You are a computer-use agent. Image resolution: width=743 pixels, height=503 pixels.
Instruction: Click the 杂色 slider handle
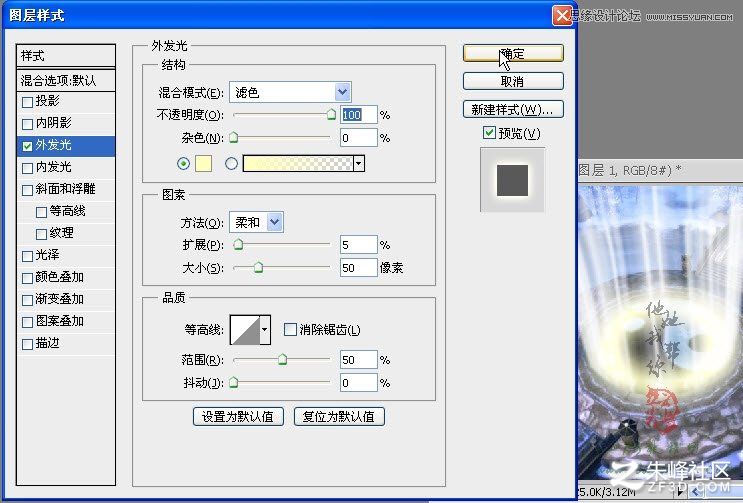pos(234,138)
